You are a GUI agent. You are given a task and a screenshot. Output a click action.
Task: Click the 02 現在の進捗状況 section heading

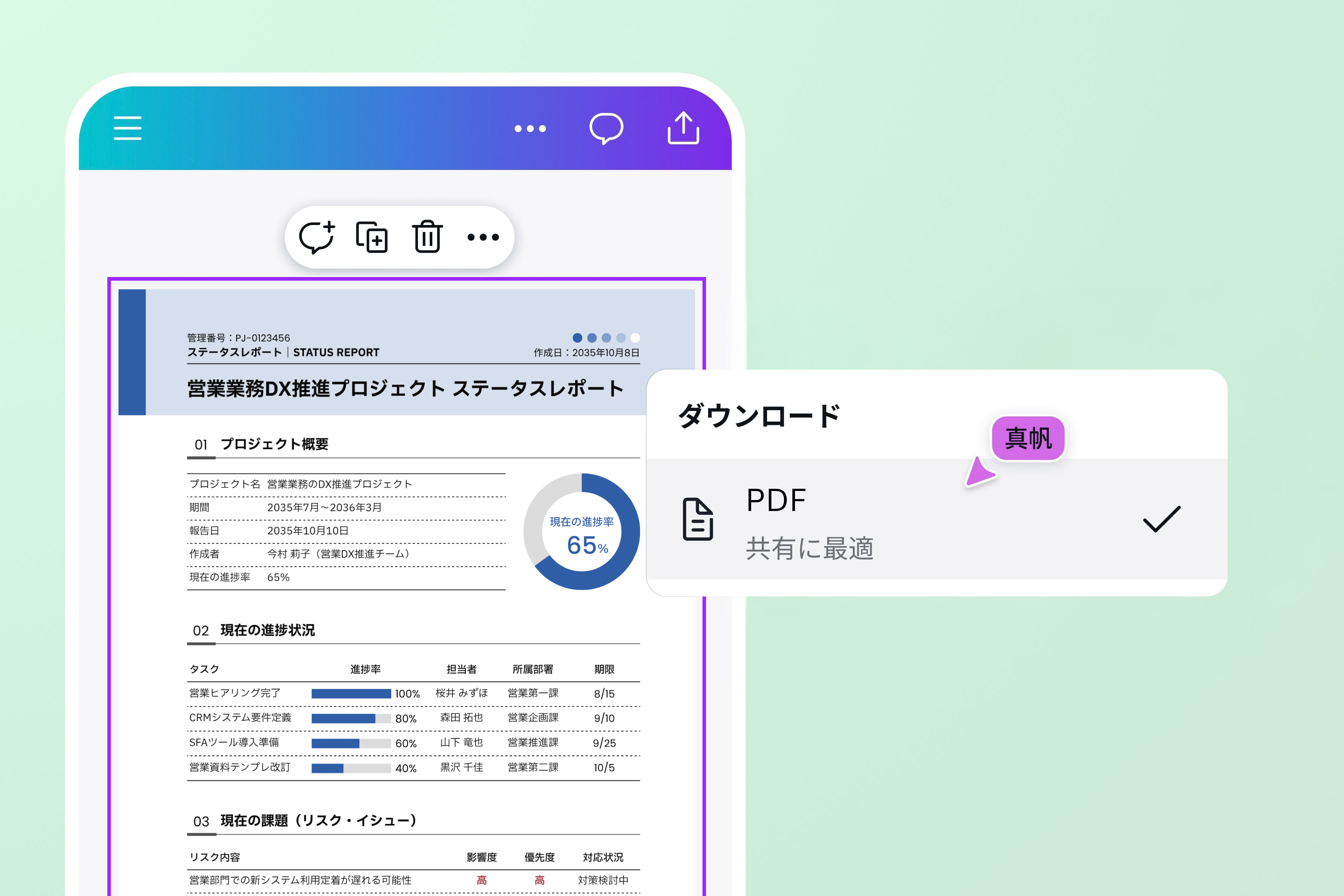point(254,630)
